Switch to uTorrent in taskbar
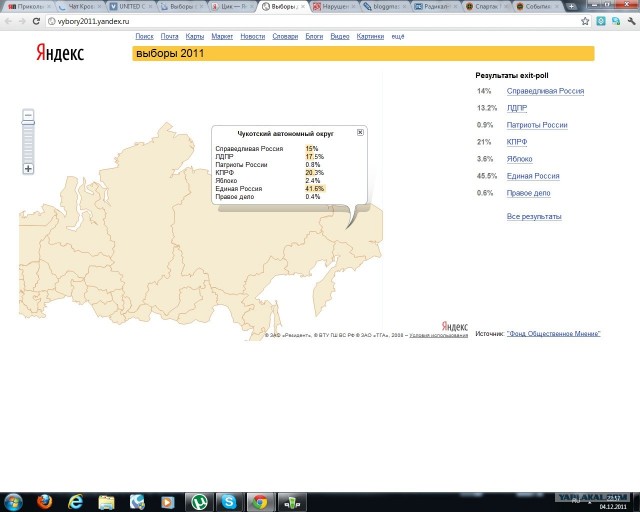The height and width of the screenshot is (512, 640). [x=199, y=502]
